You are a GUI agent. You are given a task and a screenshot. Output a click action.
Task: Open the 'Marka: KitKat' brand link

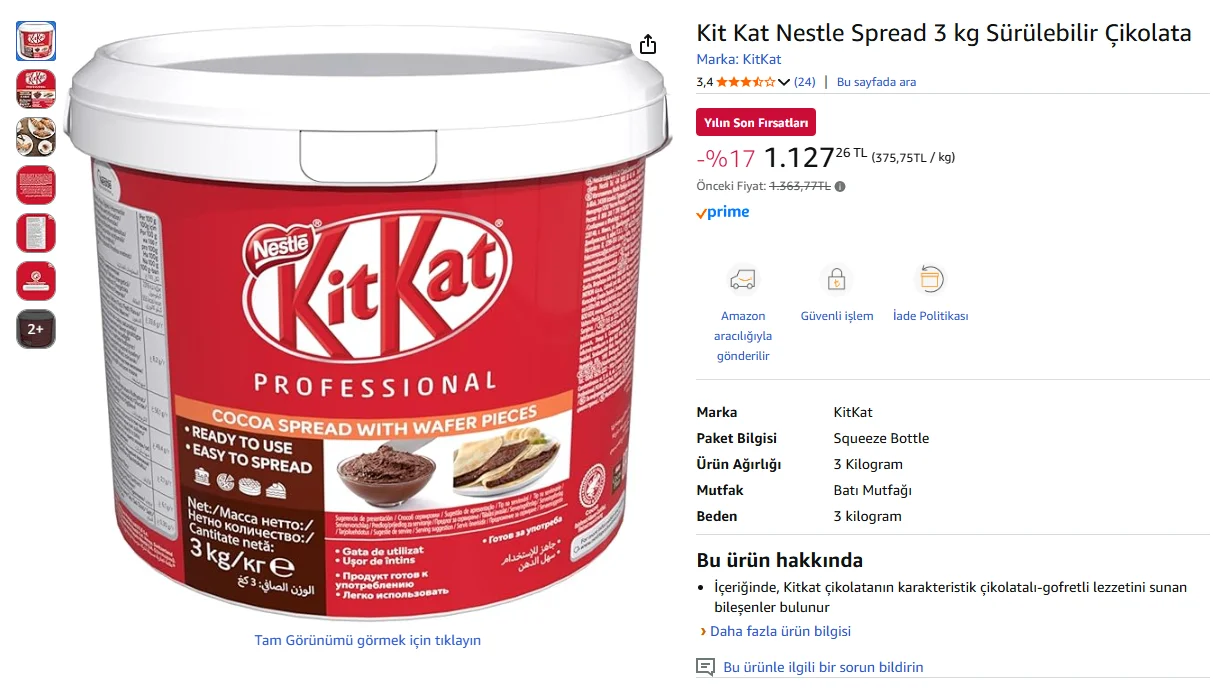tap(738, 59)
